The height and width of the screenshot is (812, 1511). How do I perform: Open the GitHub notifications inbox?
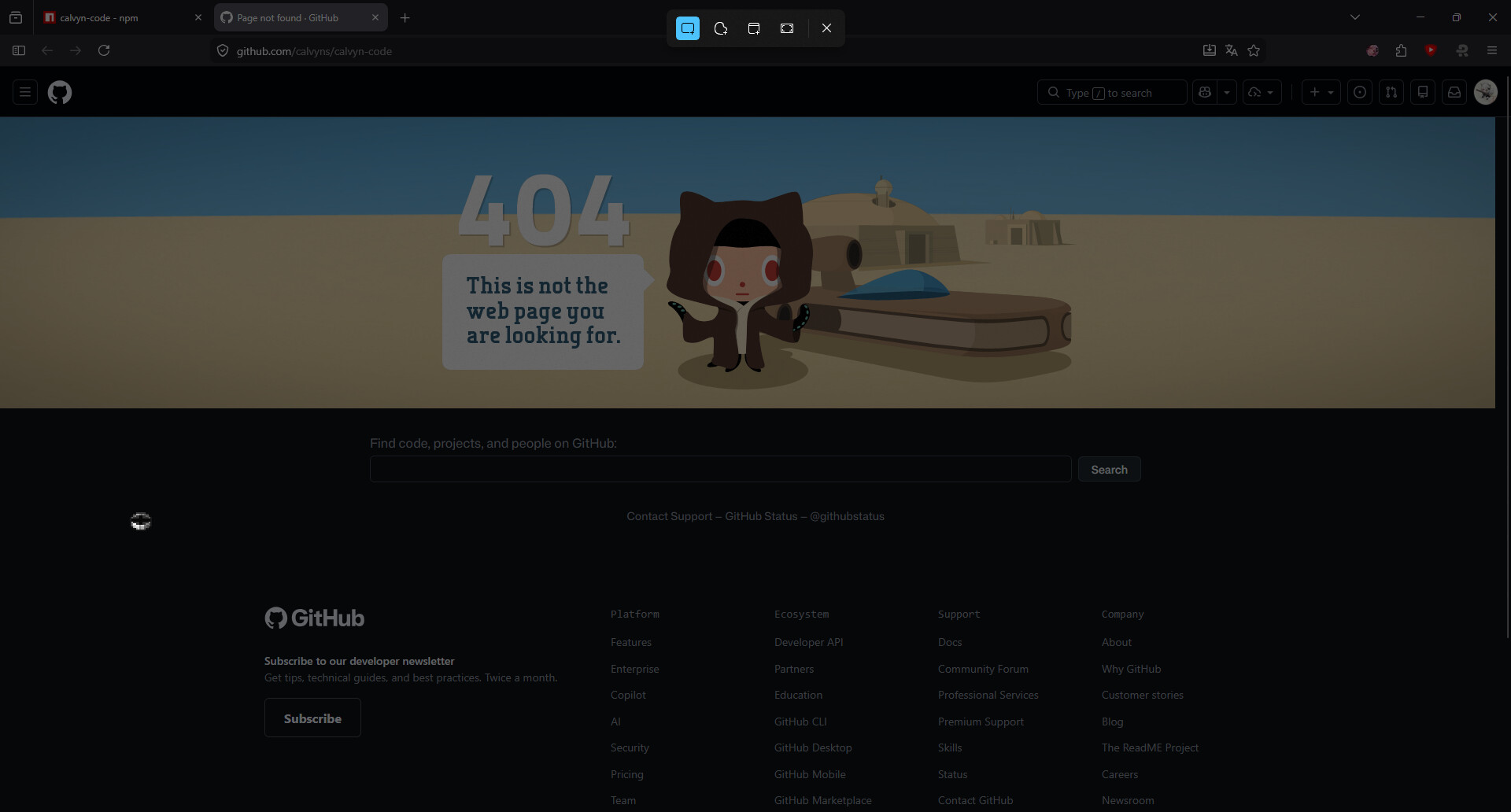coord(1454,93)
